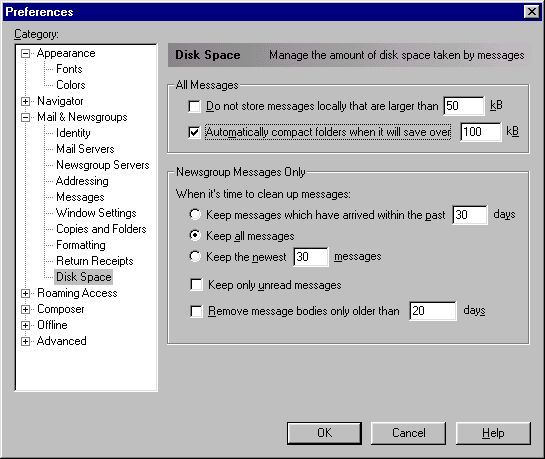Expand the Advanced category
The image size is (545, 459).
point(25,342)
